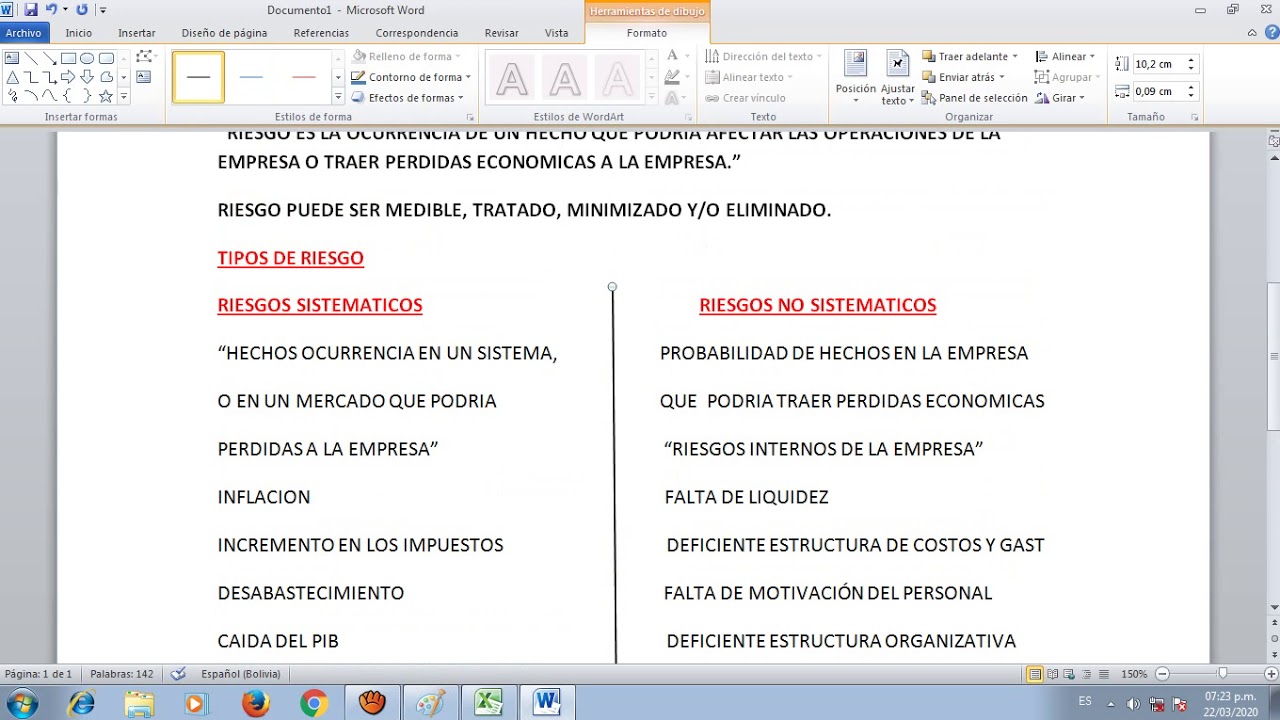Minimize the ribbon with caret icon
1280x720 pixels.
coord(1252,33)
